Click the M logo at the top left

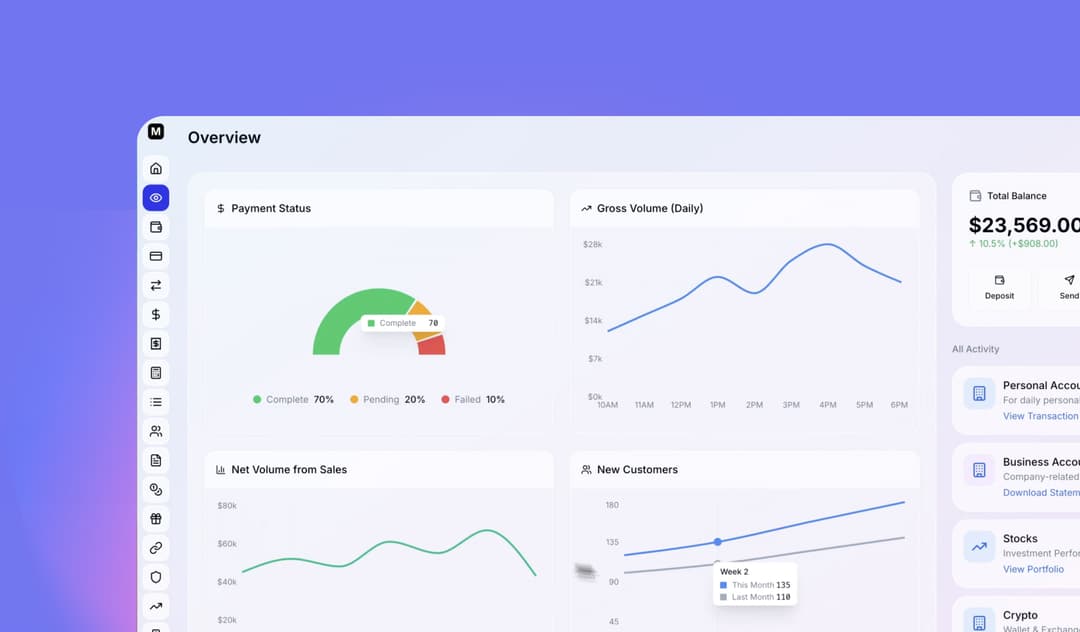click(155, 131)
